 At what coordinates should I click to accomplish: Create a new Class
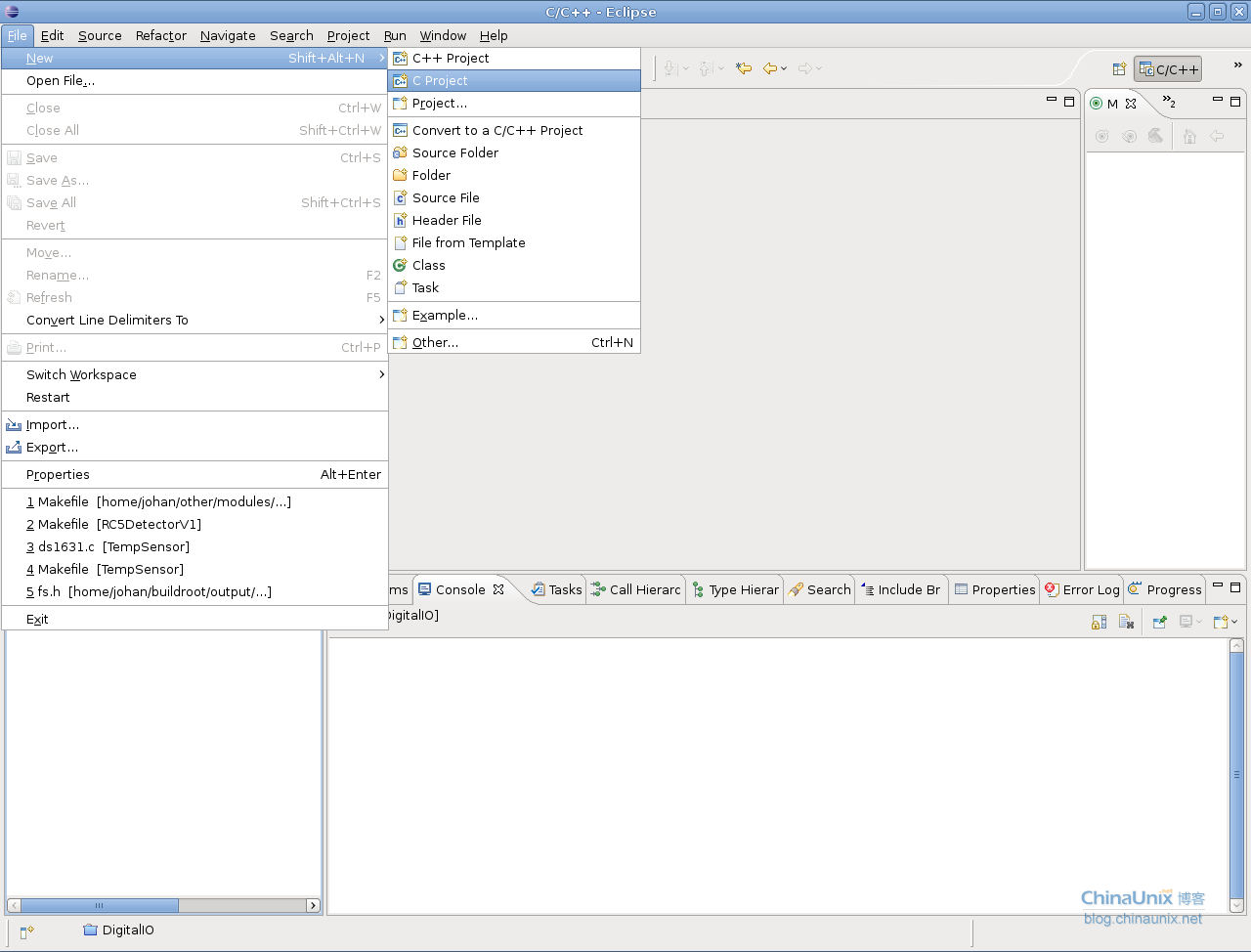(x=514, y=265)
